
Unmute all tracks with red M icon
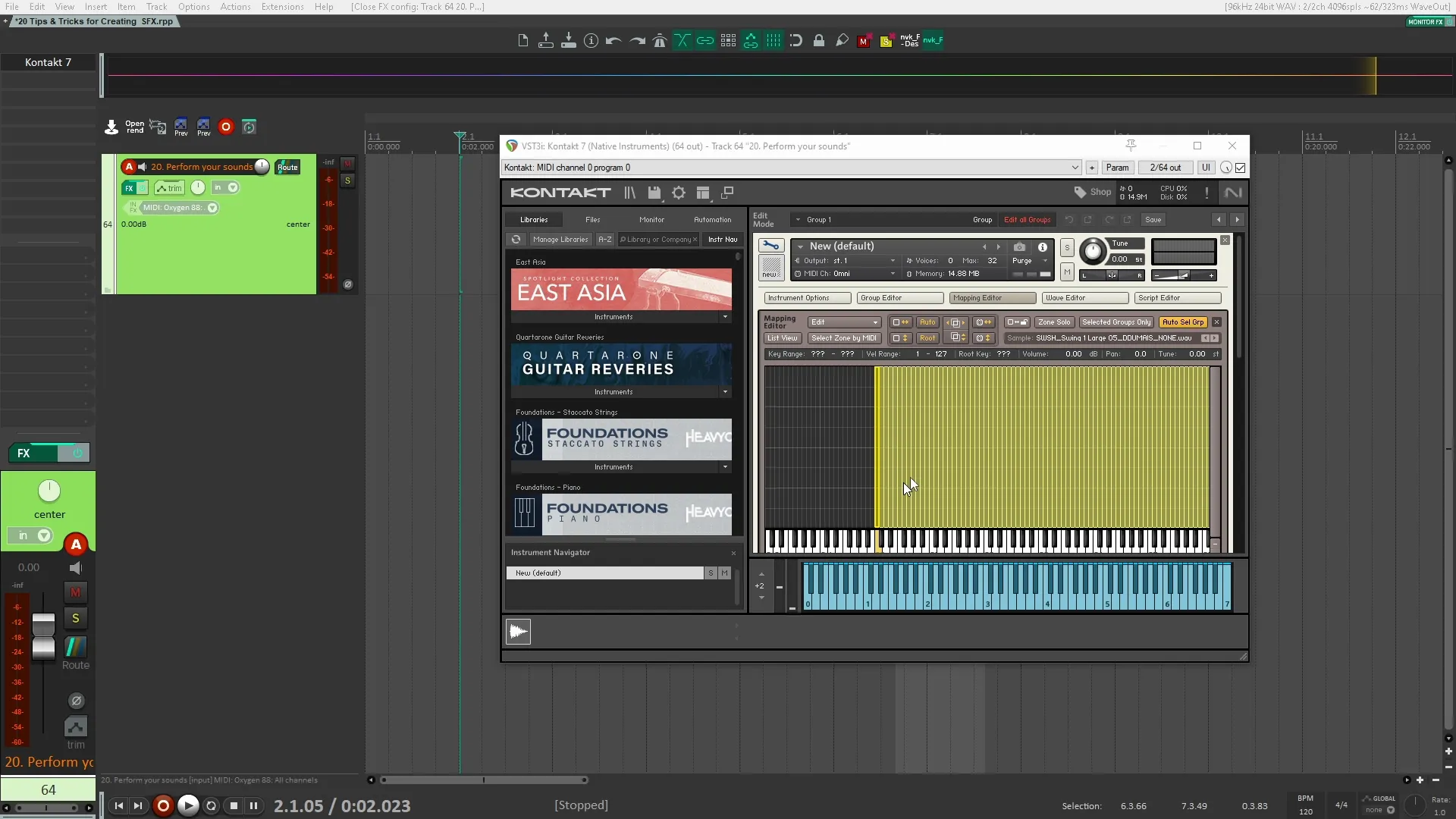coord(863,42)
